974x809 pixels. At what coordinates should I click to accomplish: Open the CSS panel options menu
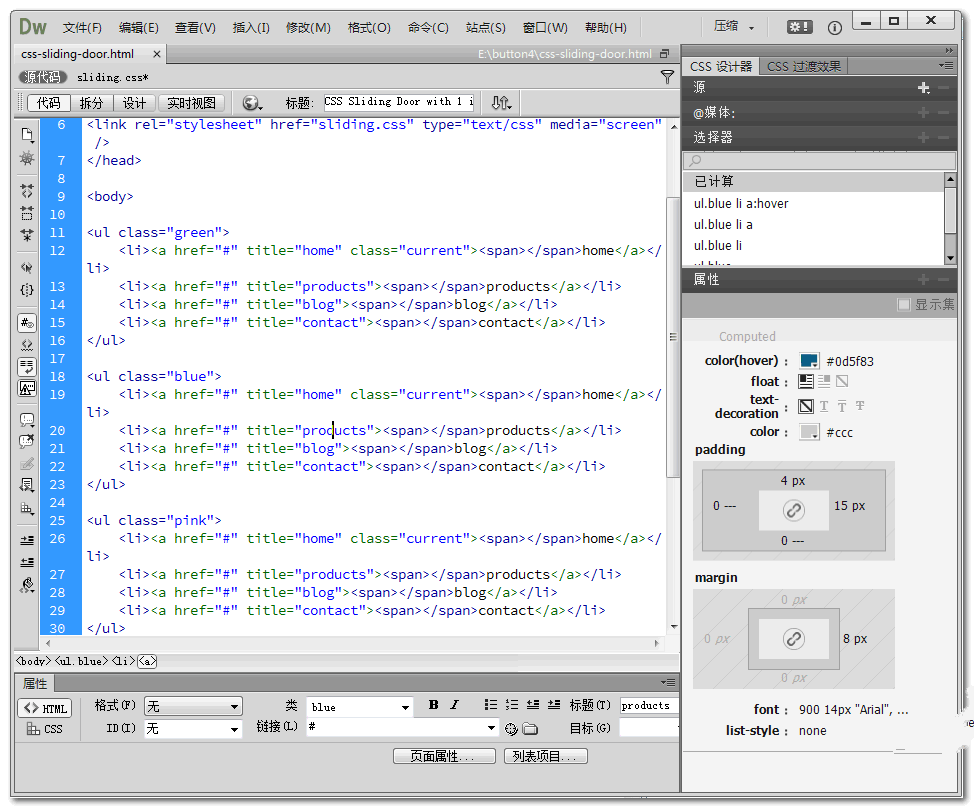[945, 65]
